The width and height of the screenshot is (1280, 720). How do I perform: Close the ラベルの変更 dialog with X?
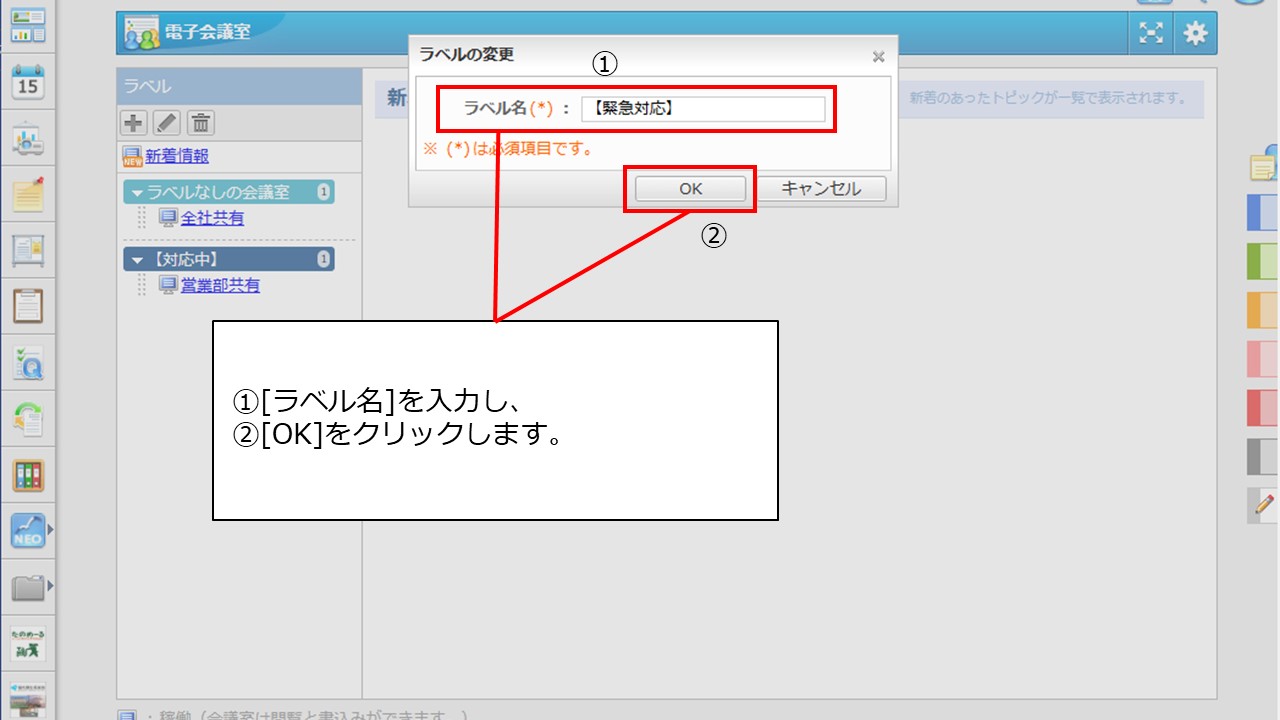(878, 57)
